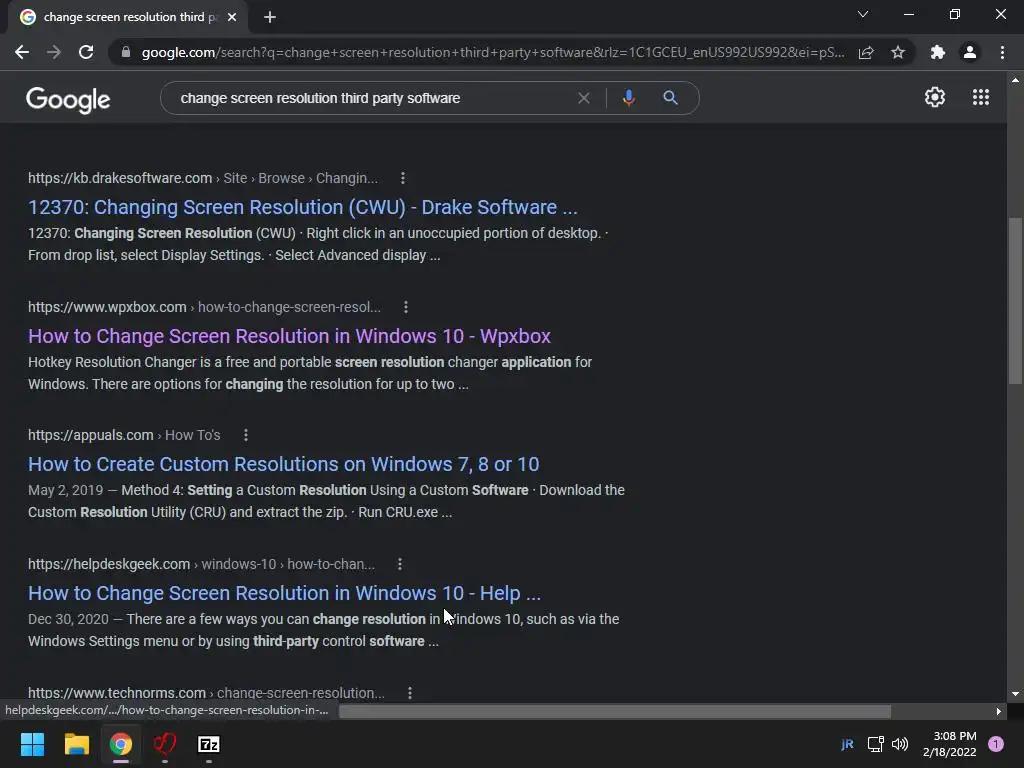
Task: Click the www.technorms.com URL breadcrumb
Action: pyautogui.click(x=206, y=693)
